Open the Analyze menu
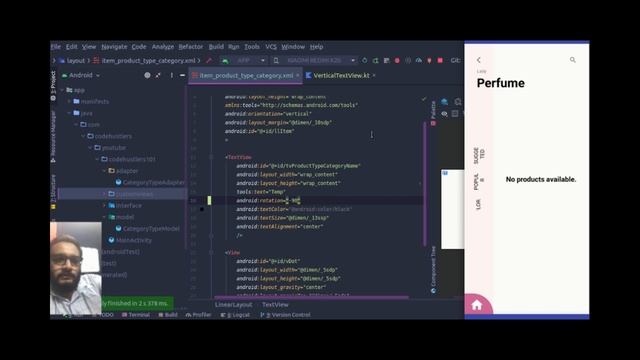 point(162,47)
